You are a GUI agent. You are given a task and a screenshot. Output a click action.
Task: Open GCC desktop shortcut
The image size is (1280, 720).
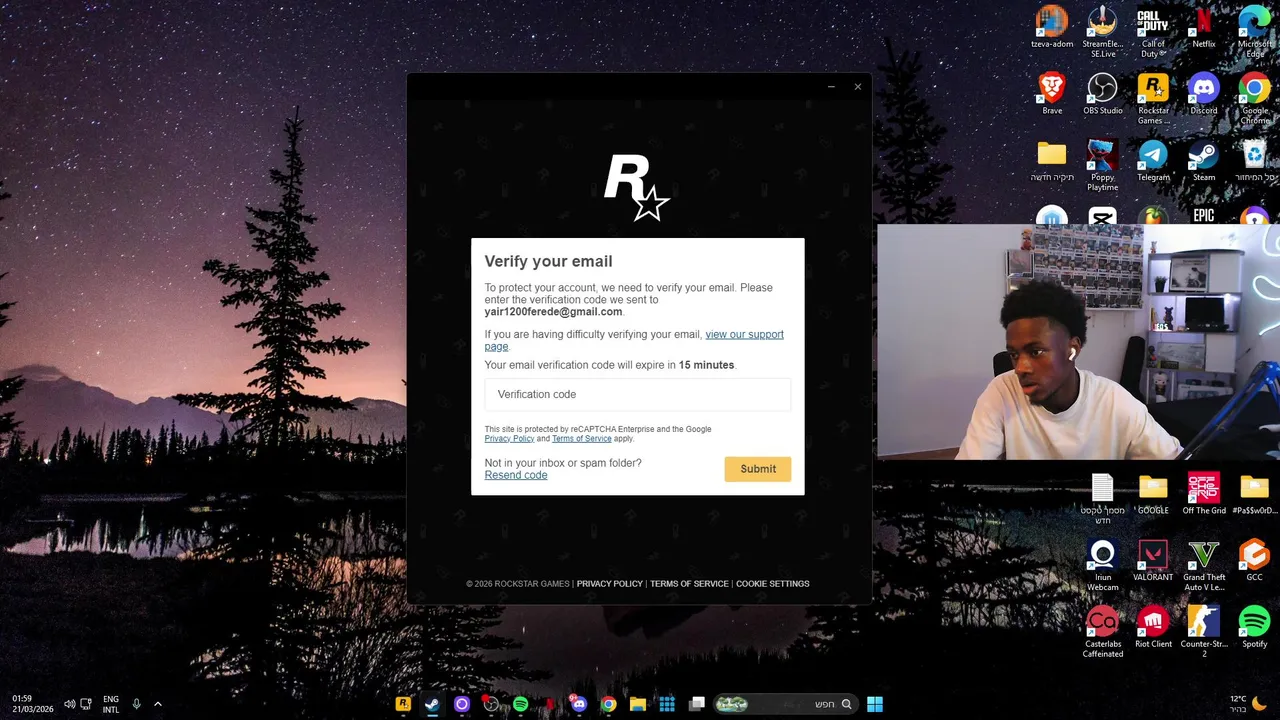[x=1254, y=561]
